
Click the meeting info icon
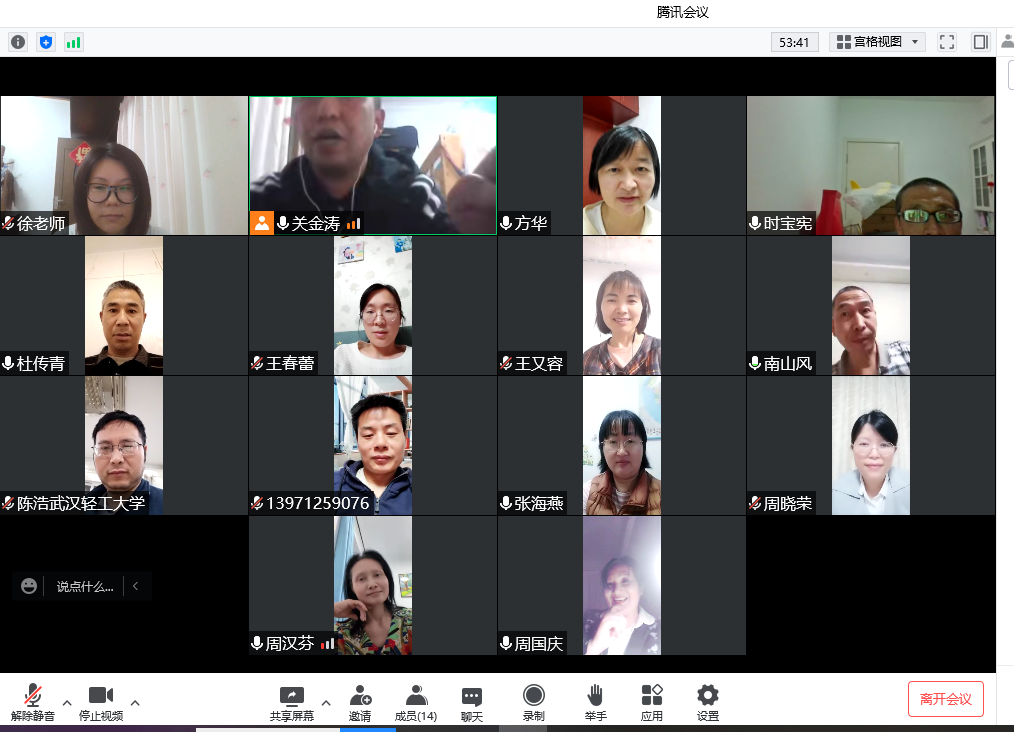coord(18,42)
